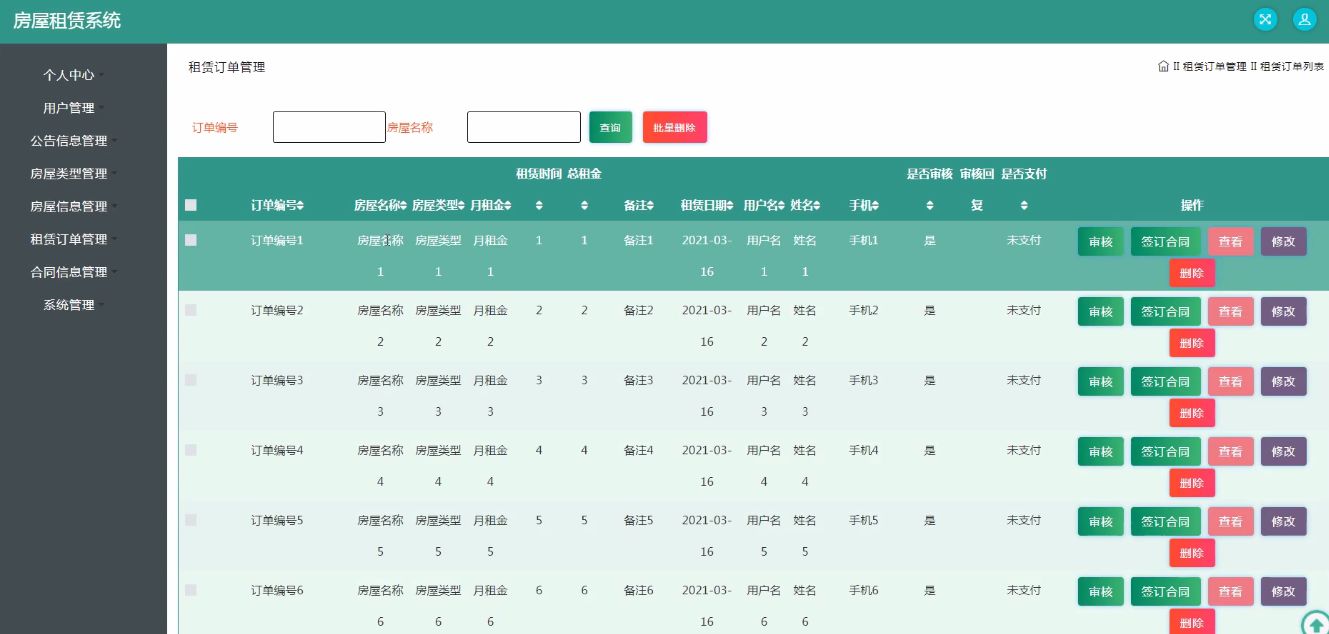1329x634 pixels.
Task: Click 审核 for 订单编号4
Action: 1101,451
